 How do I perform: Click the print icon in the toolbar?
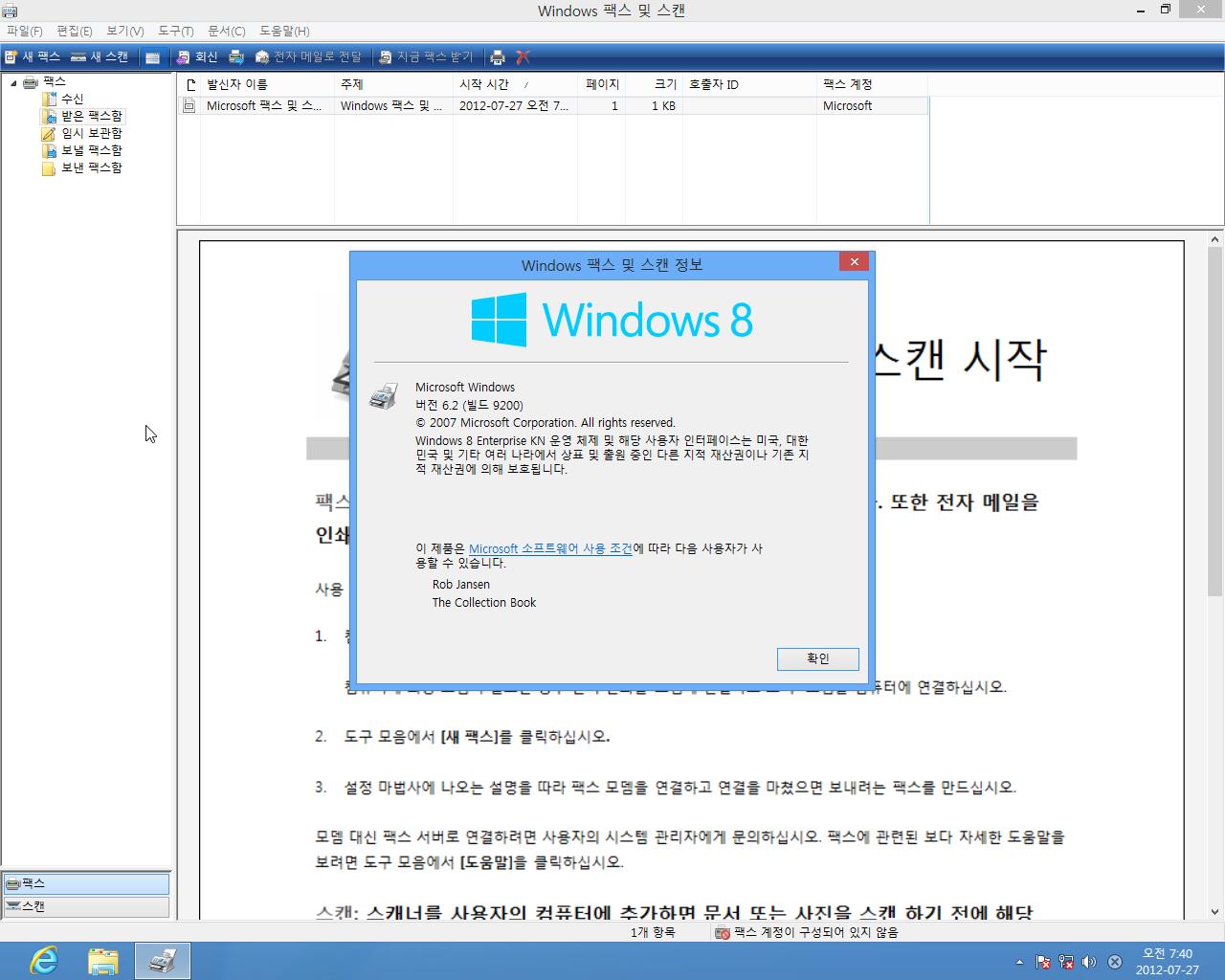(498, 57)
